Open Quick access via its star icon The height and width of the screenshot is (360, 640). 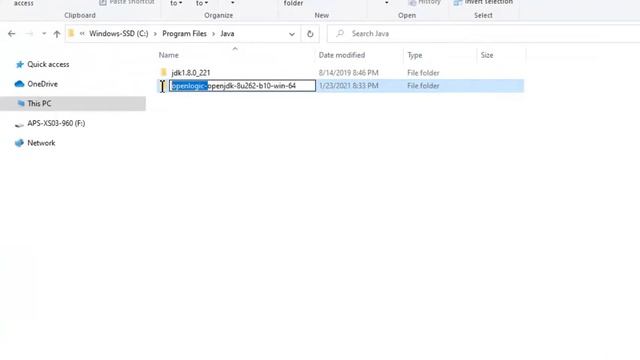point(19,64)
